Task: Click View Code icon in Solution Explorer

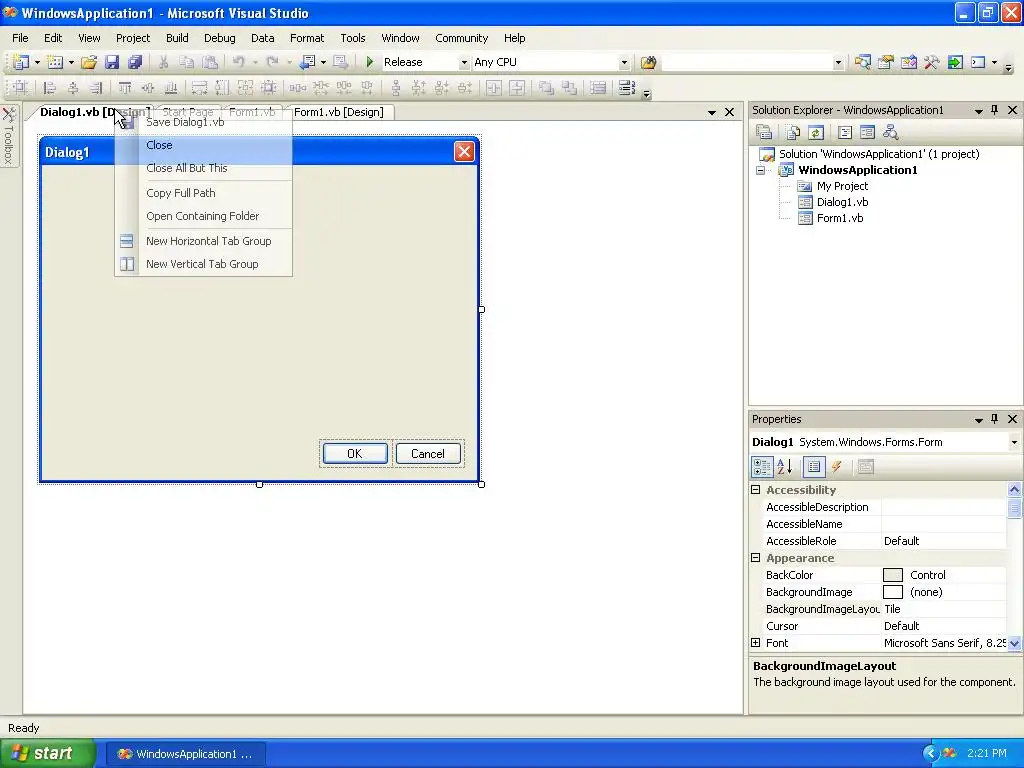Action: (x=844, y=133)
